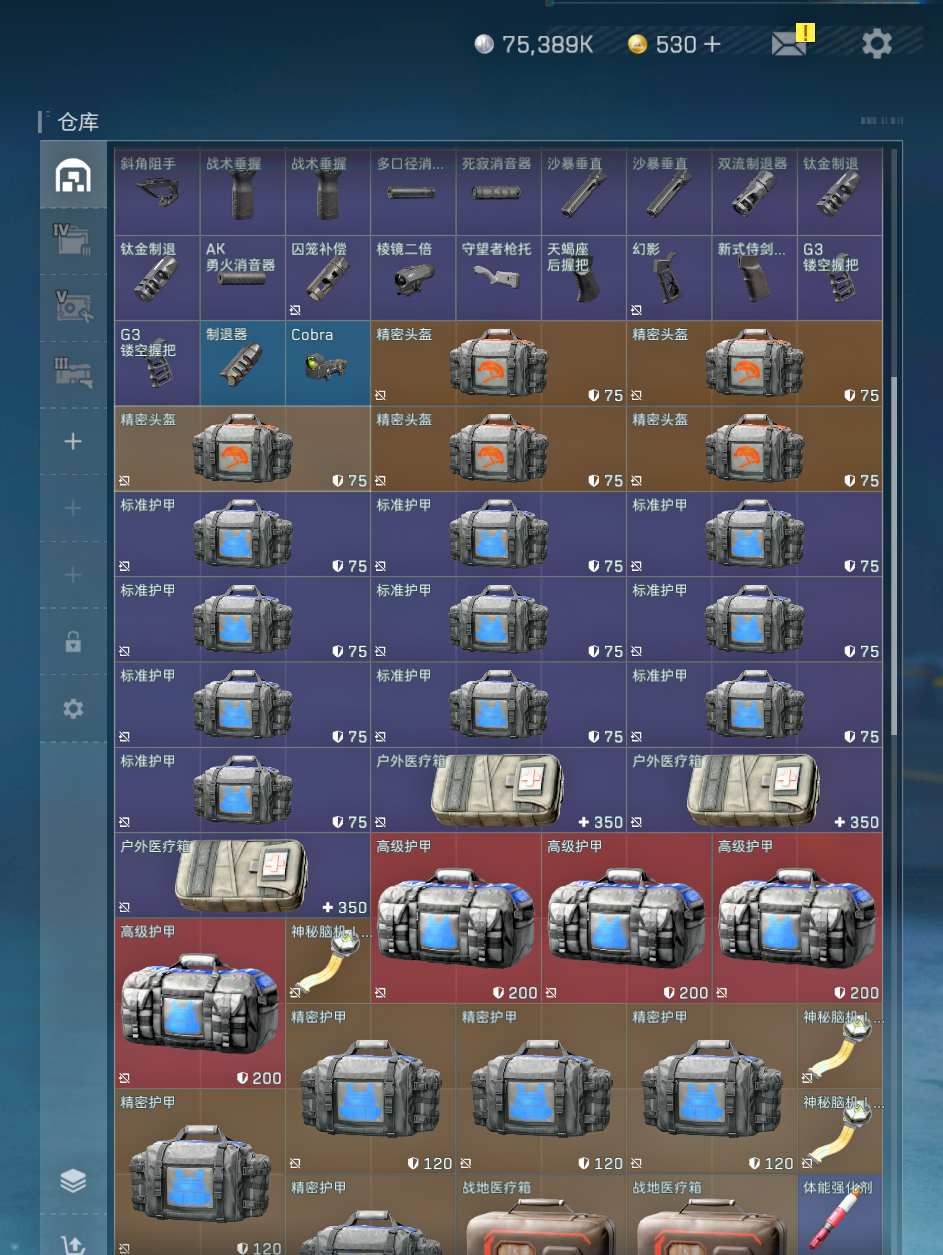Select the 斜角阻手 foregrip item
The height and width of the screenshot is (1255, 943).
coord(157,192)
